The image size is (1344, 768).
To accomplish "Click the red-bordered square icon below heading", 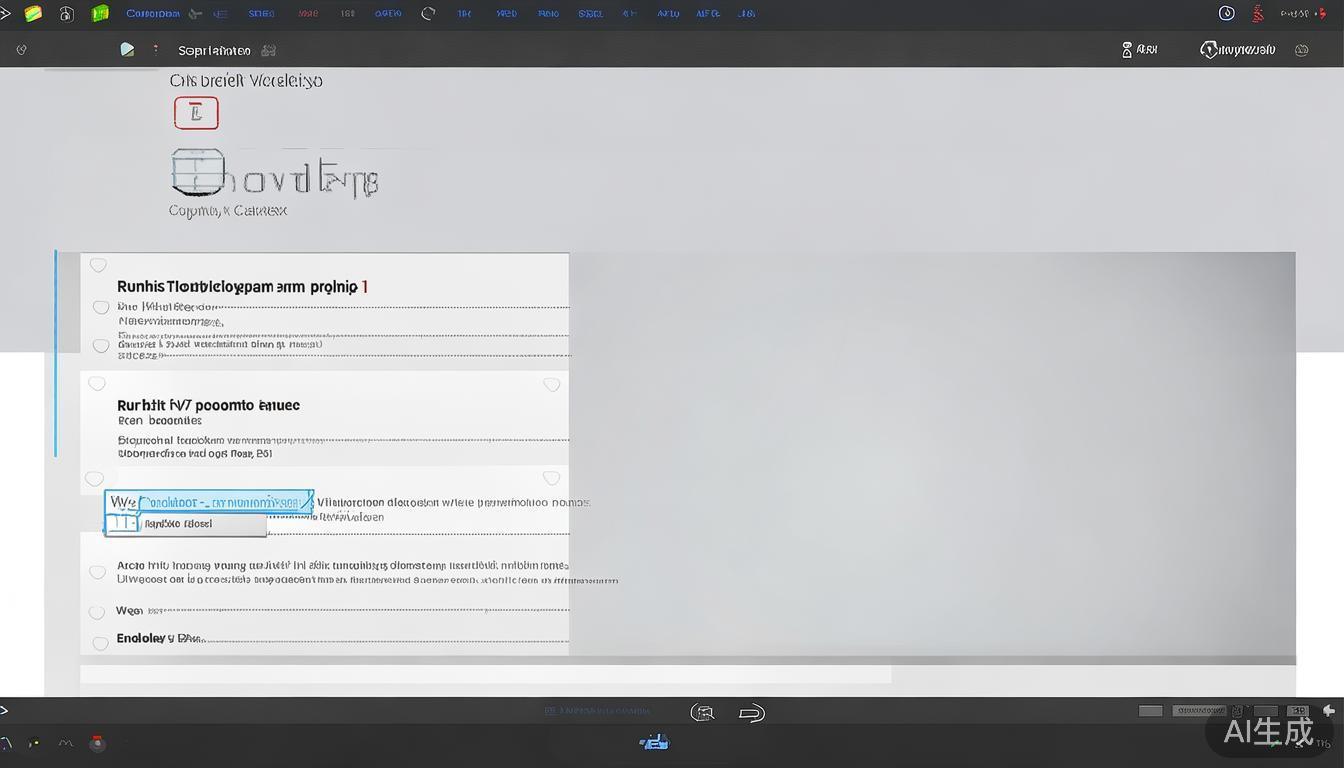I will (x=196, y=113).
